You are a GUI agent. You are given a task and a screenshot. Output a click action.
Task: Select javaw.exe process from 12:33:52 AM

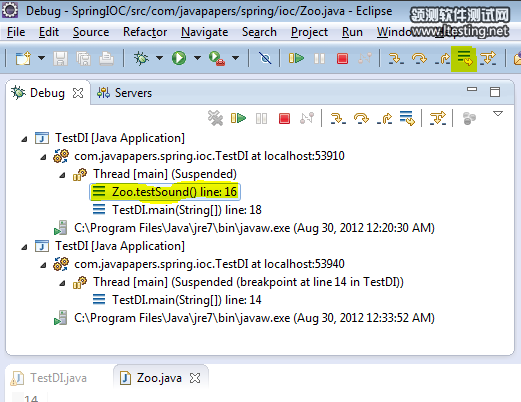click(244, 318)
